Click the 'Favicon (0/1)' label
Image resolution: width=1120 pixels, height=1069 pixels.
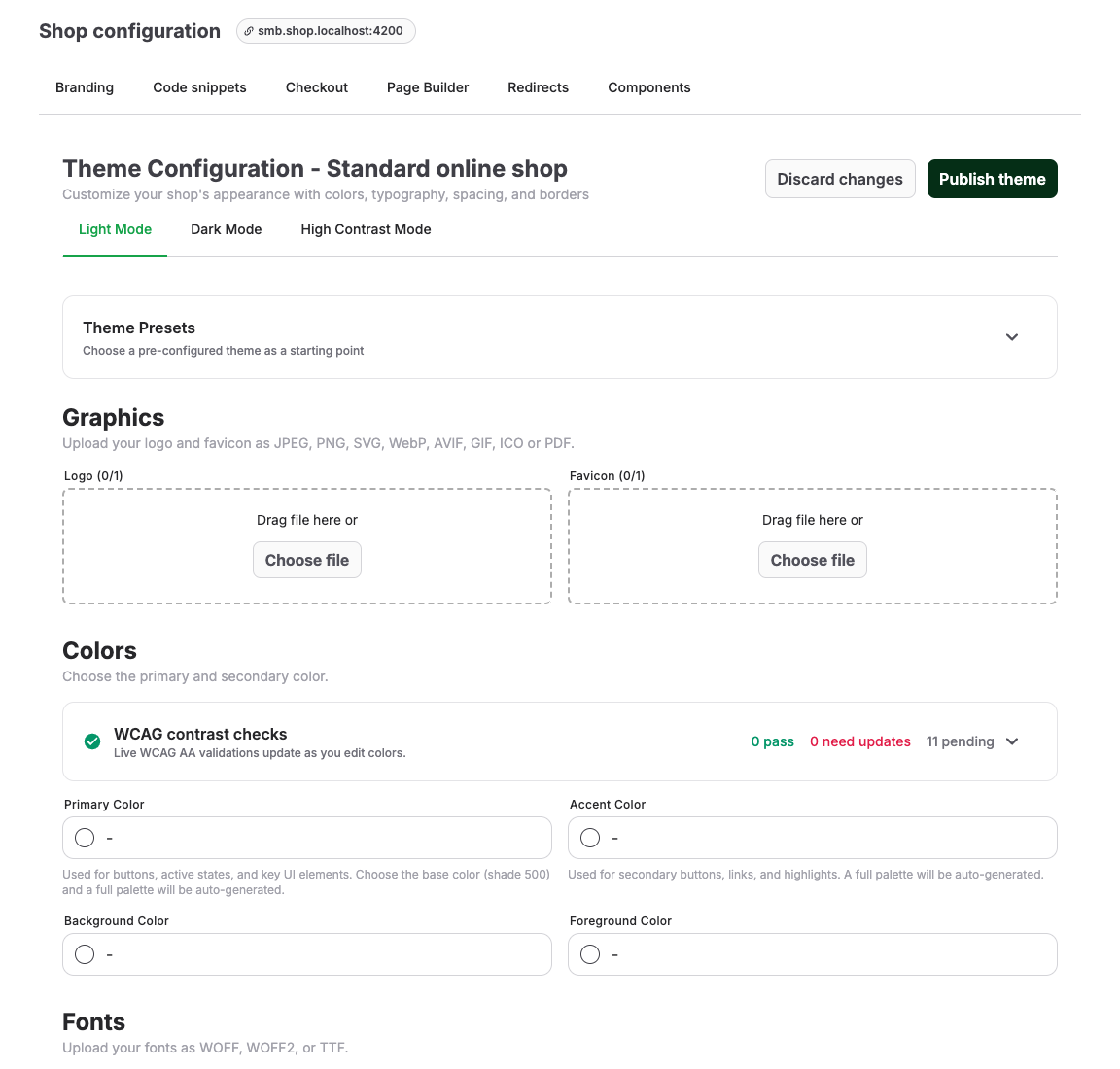[x=607, y=476]
